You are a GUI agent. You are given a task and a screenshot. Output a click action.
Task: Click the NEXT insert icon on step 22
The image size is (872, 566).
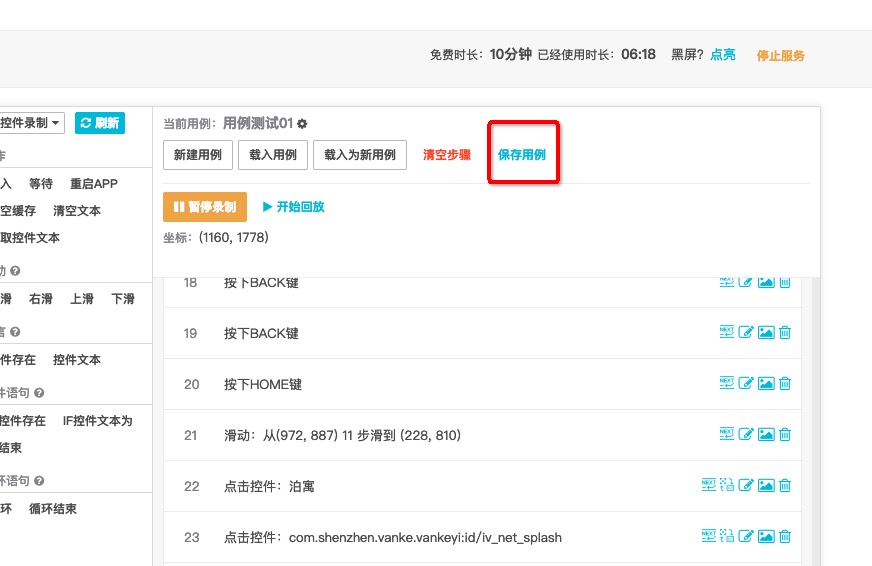708,485
